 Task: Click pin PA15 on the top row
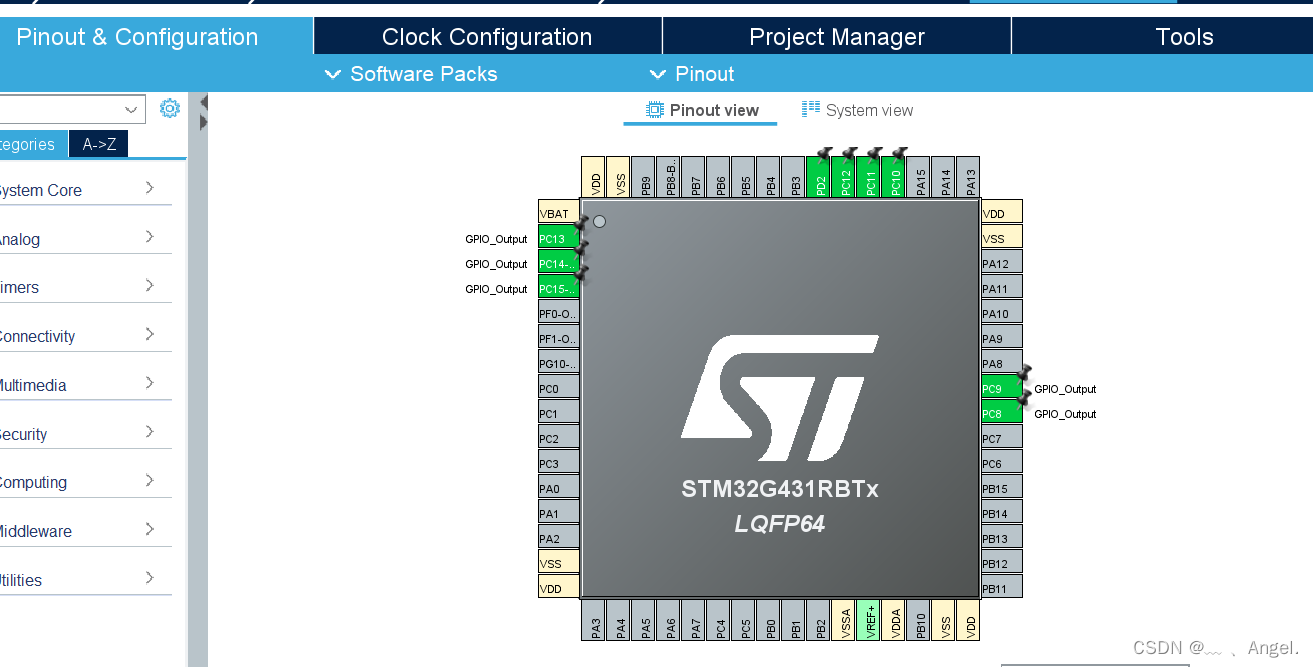tap(919, 177)
